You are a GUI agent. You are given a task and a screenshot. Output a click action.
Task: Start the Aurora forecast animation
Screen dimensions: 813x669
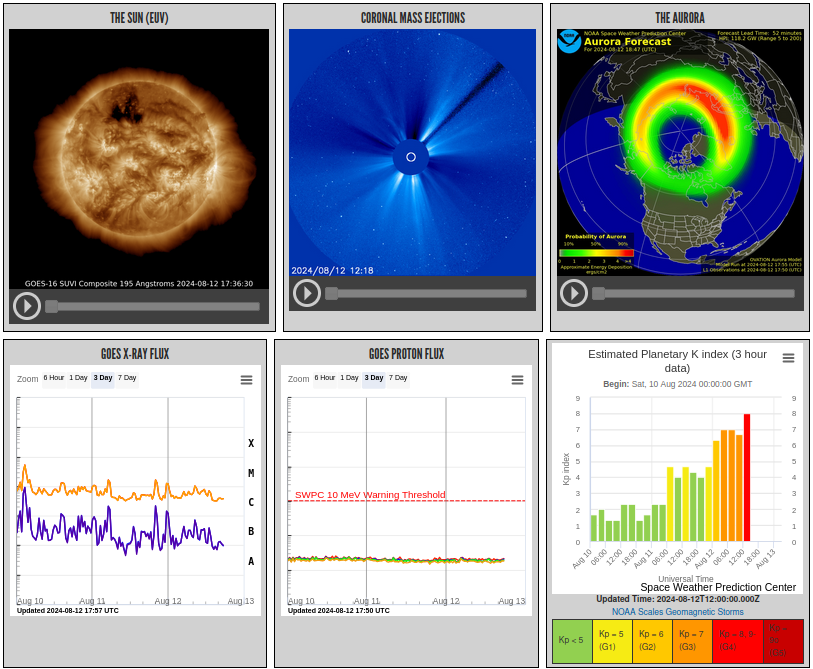pos(573,293)
